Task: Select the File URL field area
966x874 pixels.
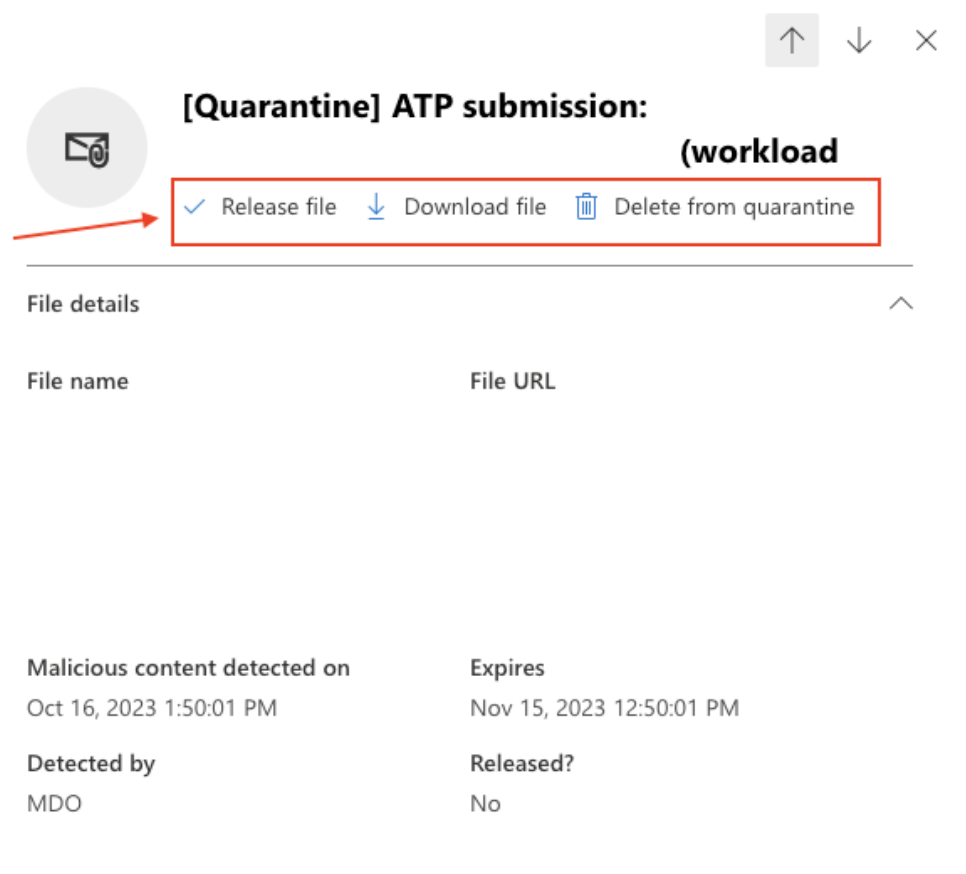Action: click(511, 381)
